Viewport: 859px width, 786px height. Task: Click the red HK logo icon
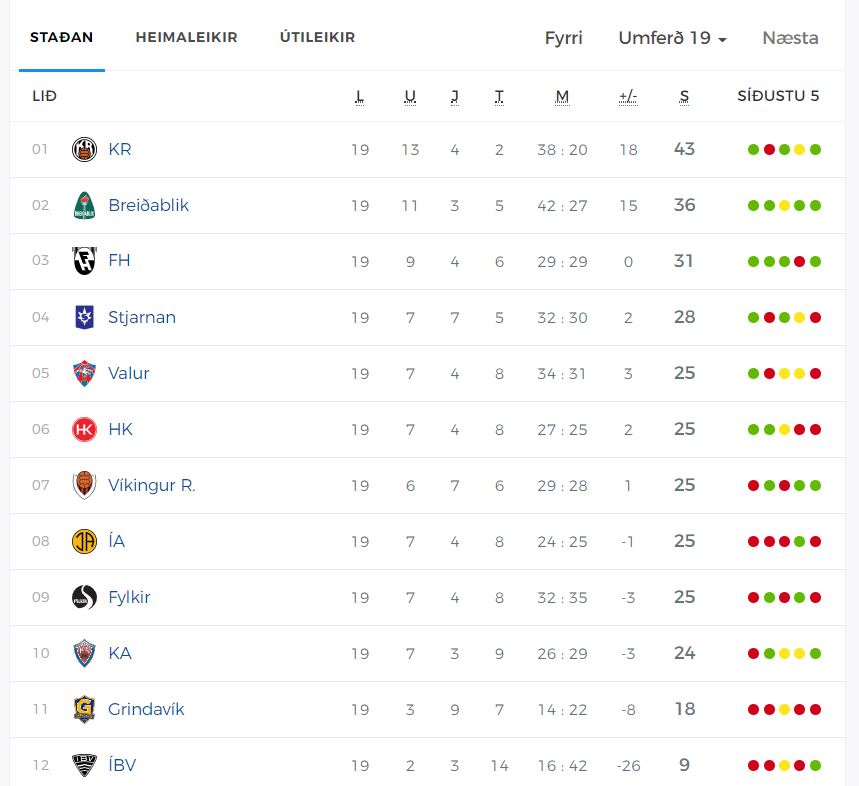click(84, 429)
